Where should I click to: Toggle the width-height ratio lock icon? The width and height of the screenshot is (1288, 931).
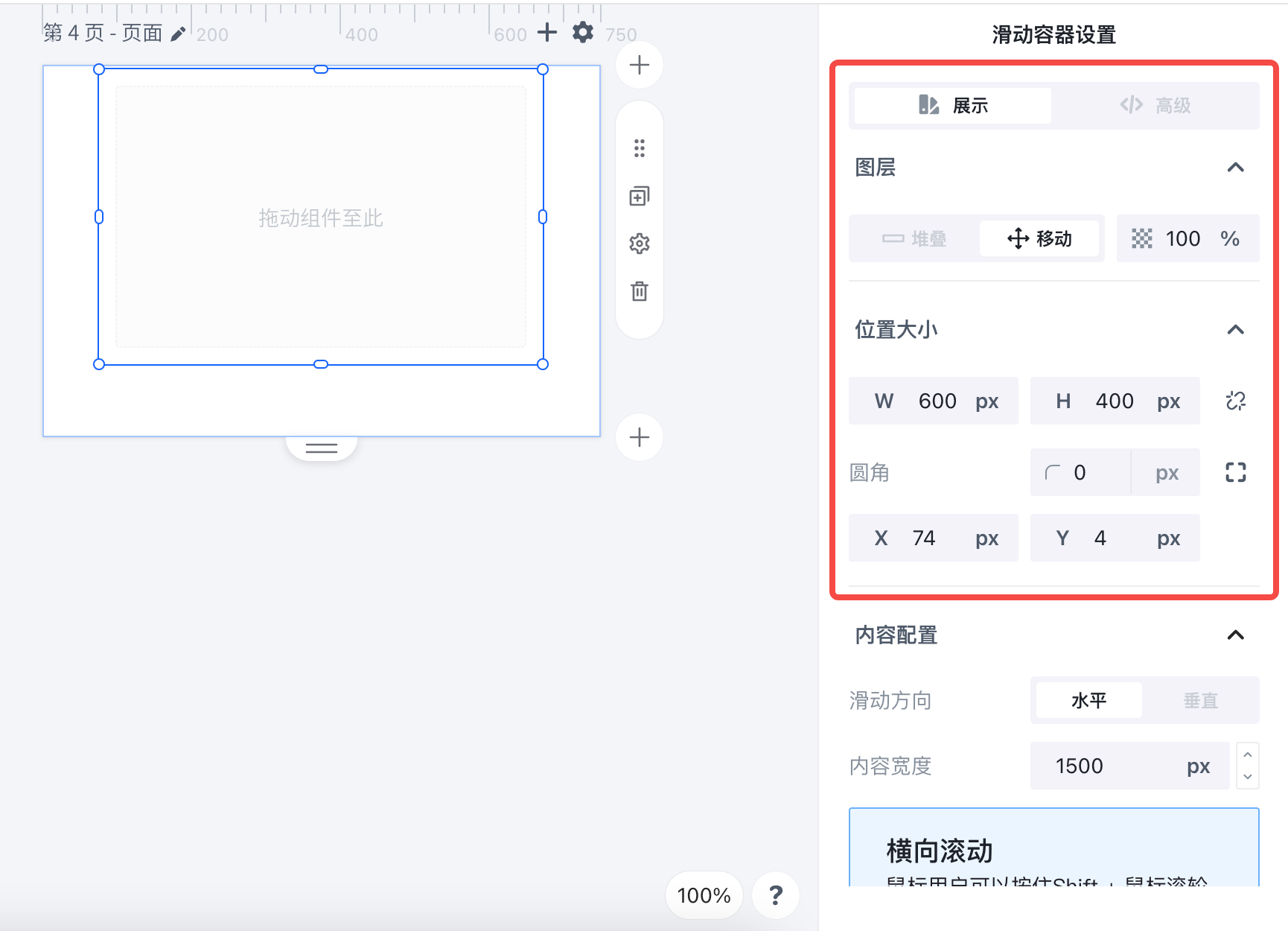(x=1236, y=401)
